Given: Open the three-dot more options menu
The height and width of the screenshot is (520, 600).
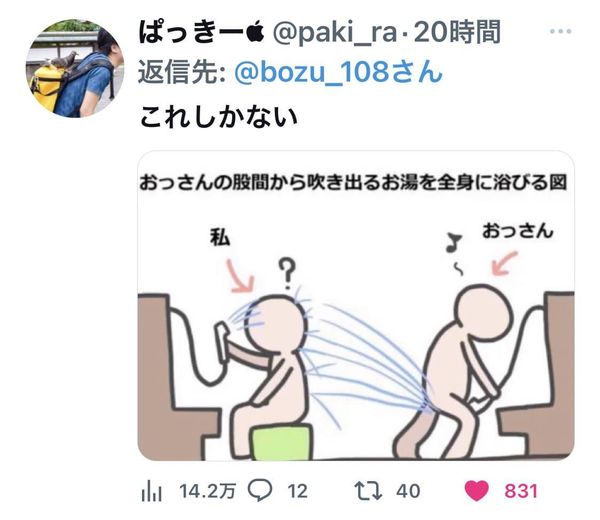Looking at the screenshot, I should pyautogui.click(x=561, y=31).
